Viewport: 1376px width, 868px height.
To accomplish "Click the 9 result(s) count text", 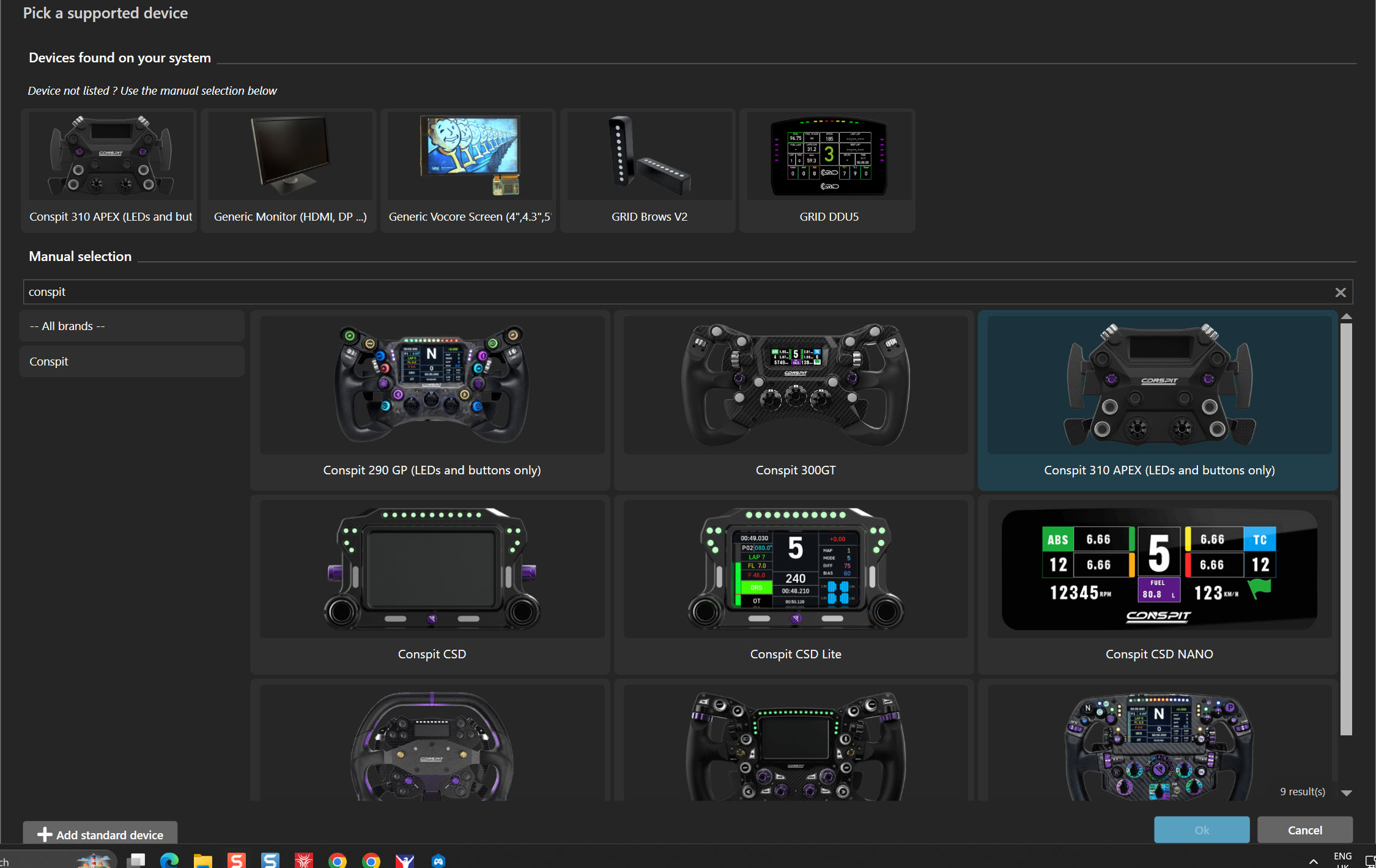I will (x=1302, y=792).
